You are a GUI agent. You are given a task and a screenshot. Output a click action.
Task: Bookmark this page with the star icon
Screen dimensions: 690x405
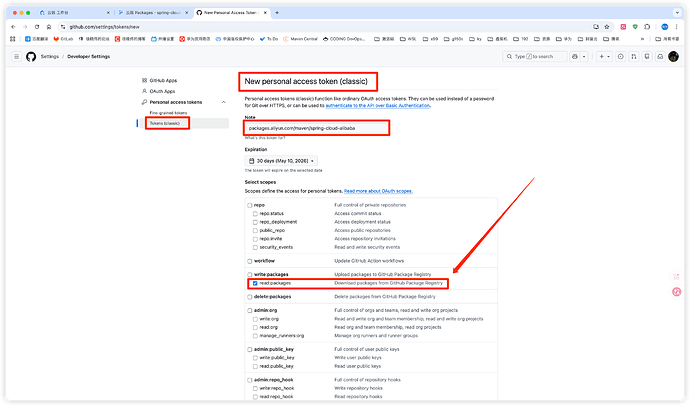(607, 27)
